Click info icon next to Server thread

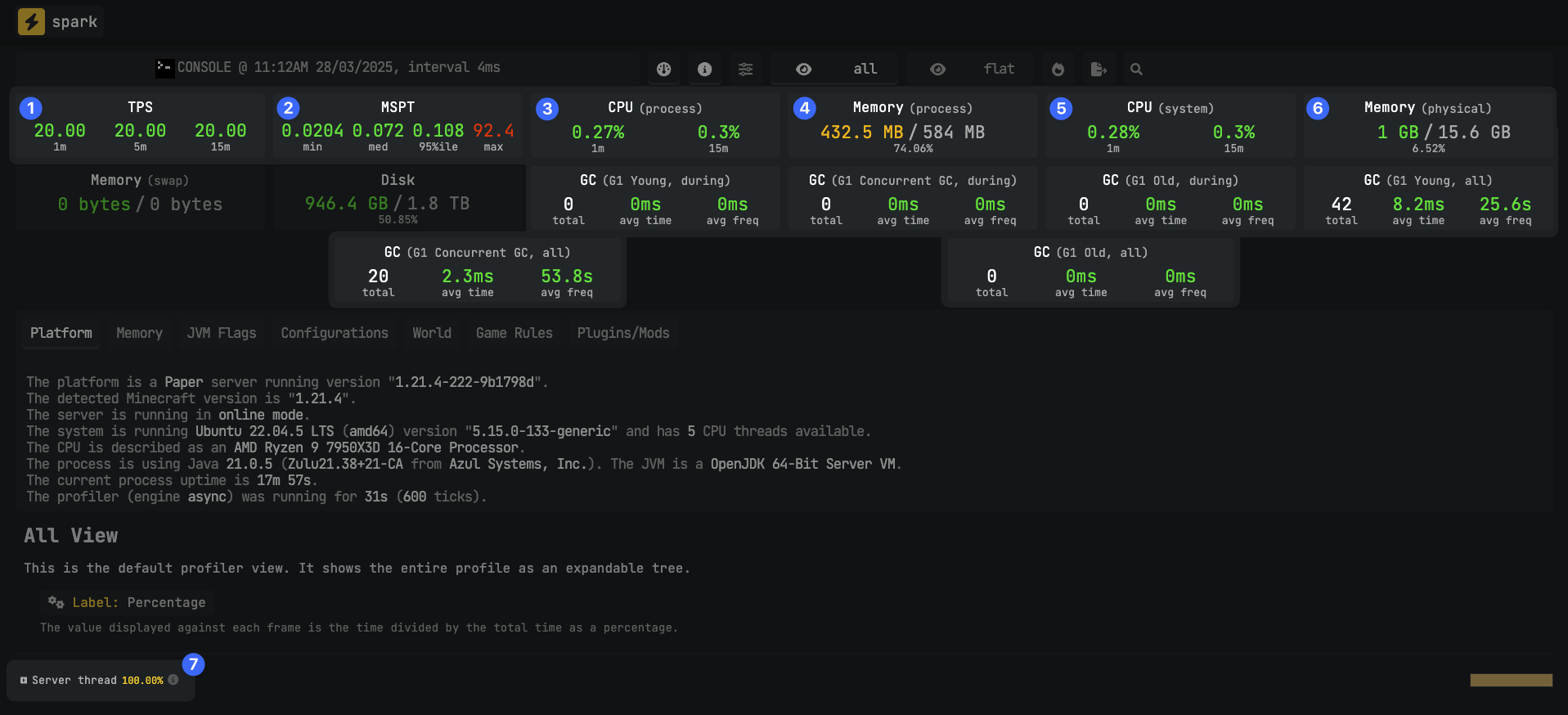point(173,680)
